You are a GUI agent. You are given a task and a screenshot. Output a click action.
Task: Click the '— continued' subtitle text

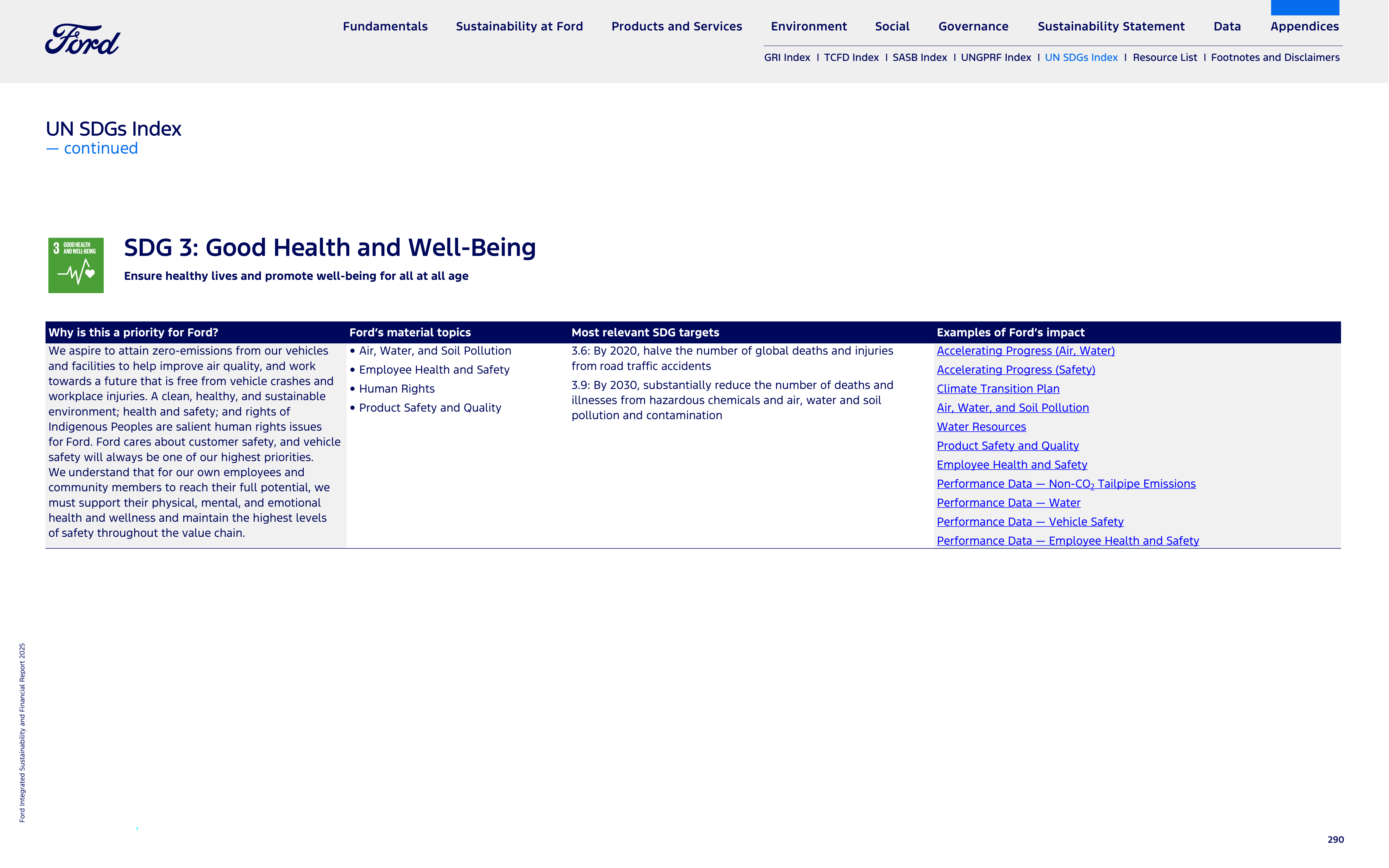tap(92, 148)
